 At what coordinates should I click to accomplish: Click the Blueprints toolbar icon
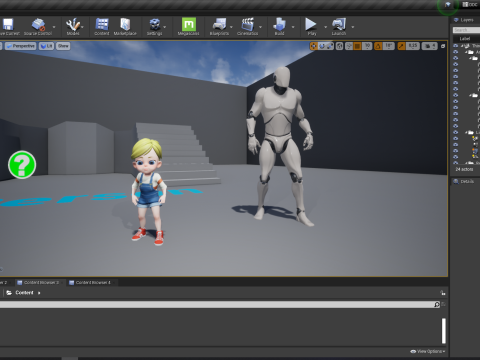(219, 24)
